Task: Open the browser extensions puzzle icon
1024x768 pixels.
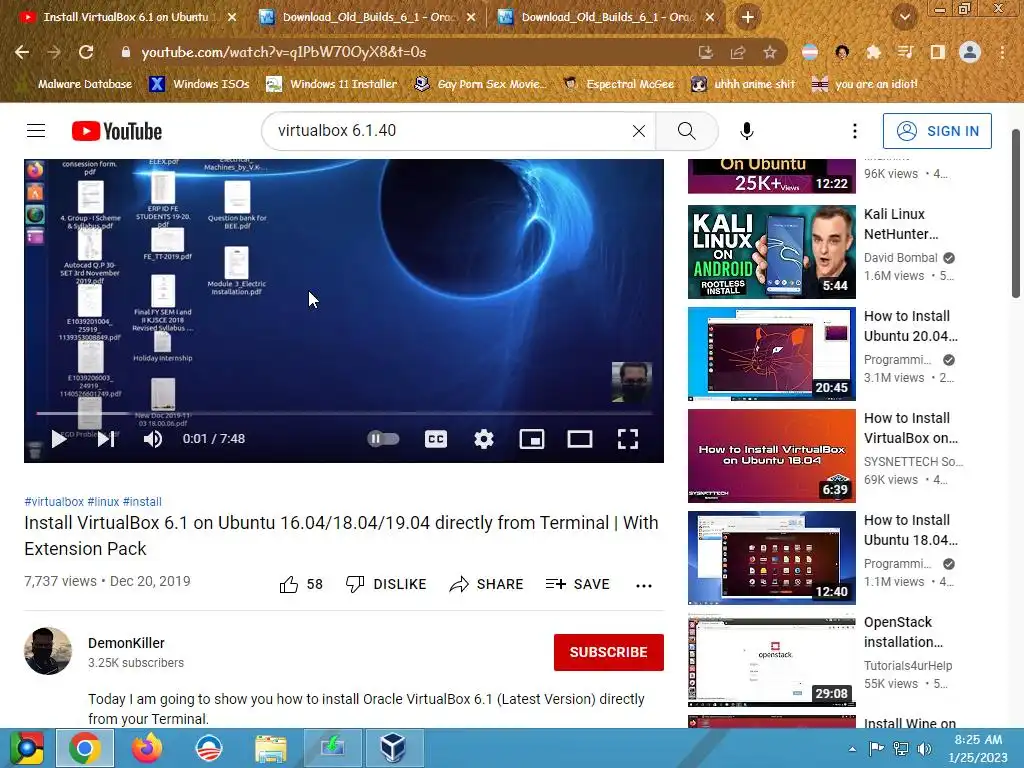Action: click(x=873, y=52)
